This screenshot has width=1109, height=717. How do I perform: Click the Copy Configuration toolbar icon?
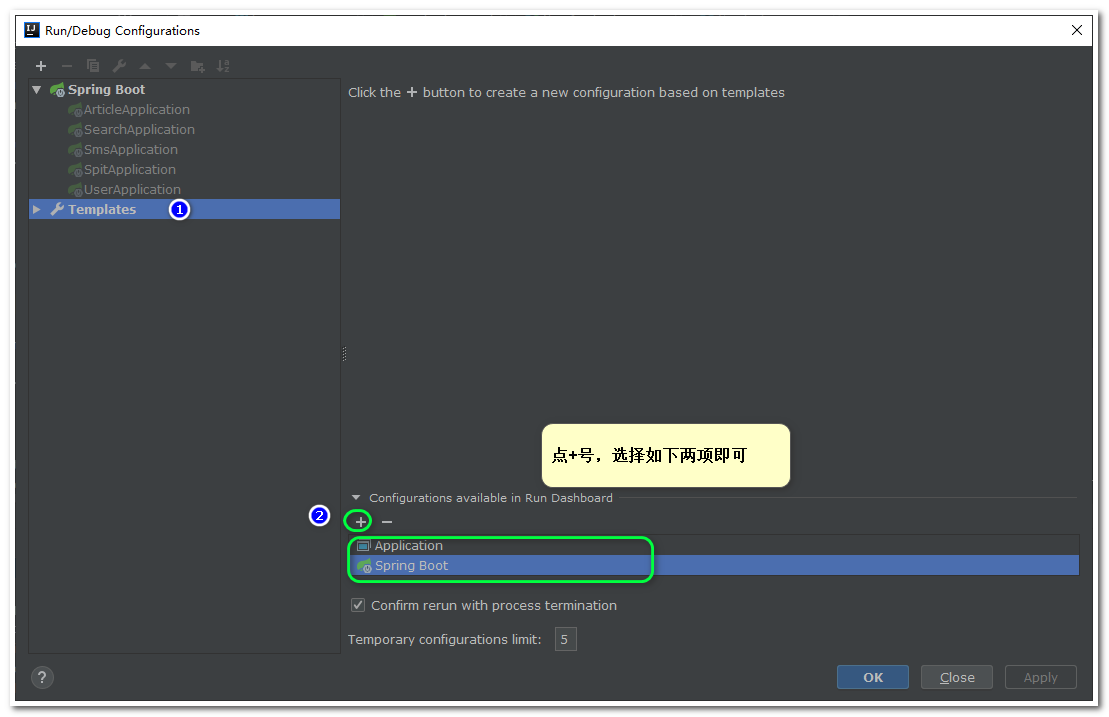point(93,66)
